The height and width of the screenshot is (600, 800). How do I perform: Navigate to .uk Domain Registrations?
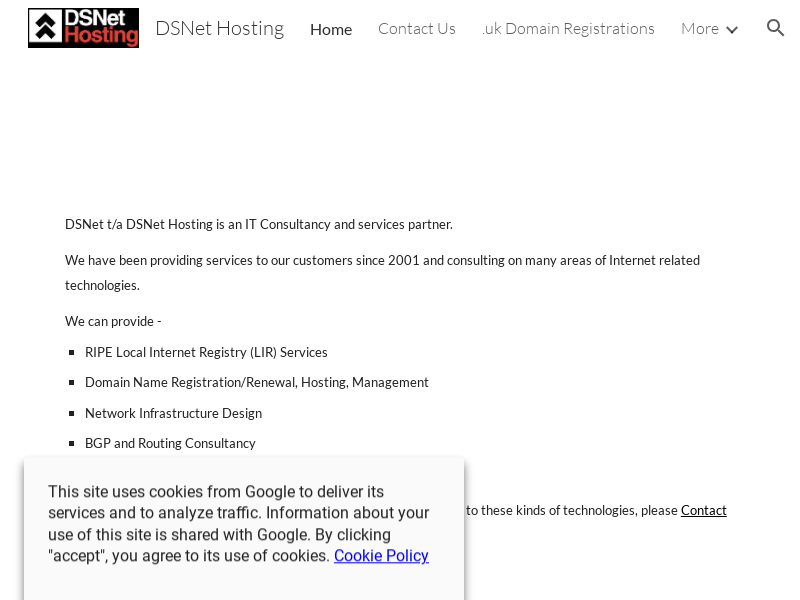click(x=568, y=29)
